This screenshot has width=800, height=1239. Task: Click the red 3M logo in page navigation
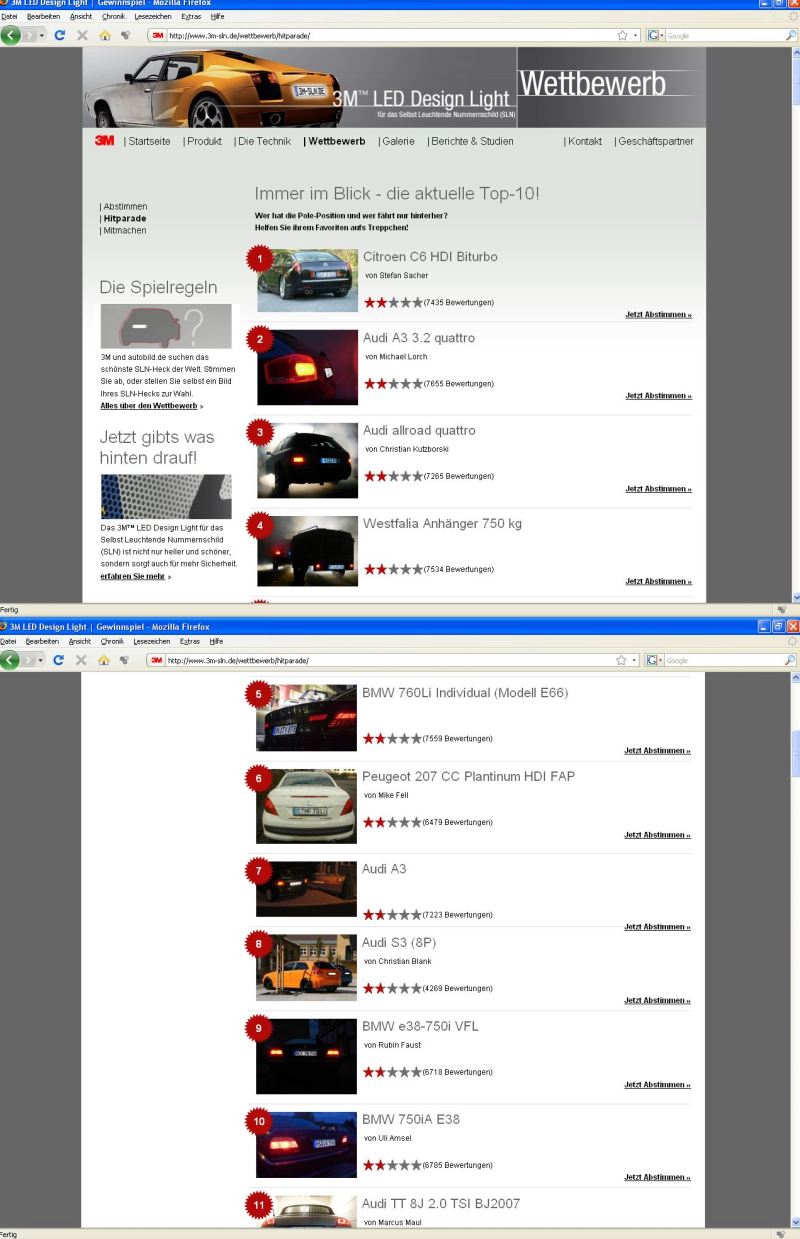point(103,141)
